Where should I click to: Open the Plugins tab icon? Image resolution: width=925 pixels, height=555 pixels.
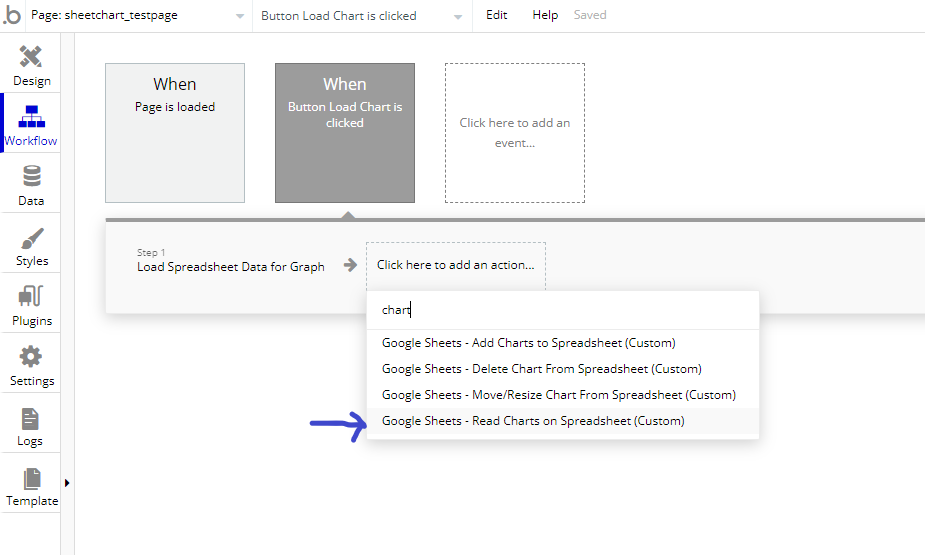pos(31,296)
